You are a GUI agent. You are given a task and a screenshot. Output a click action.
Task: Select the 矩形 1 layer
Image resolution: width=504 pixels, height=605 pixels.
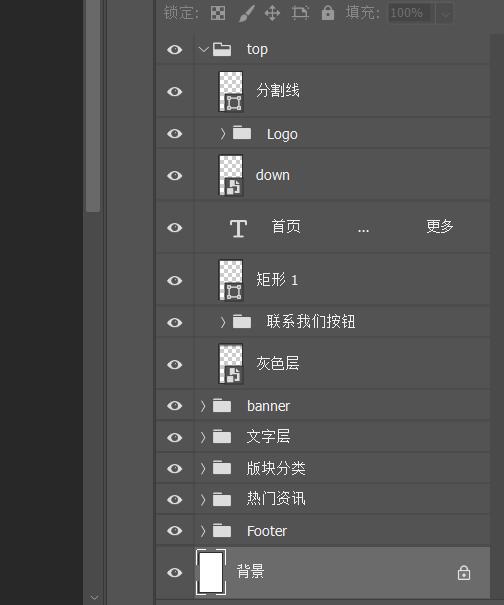(x=323, y=280)
